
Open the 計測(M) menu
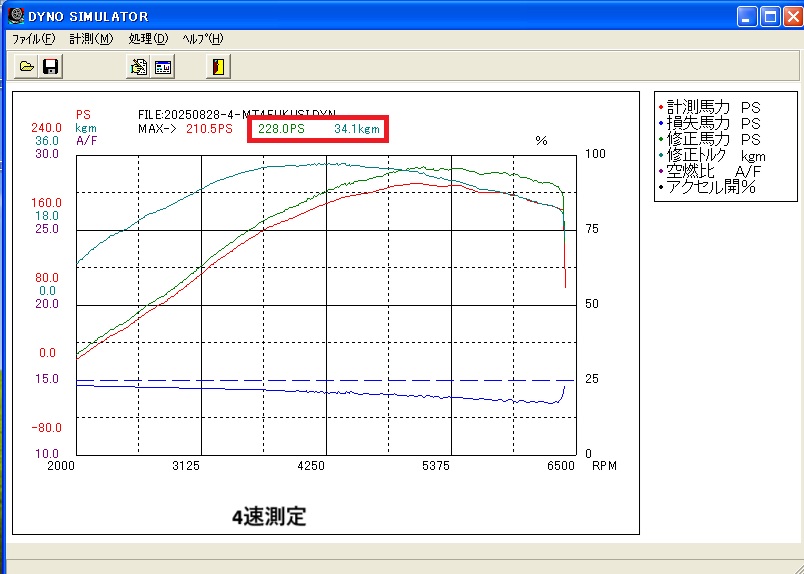pos(91,39)
